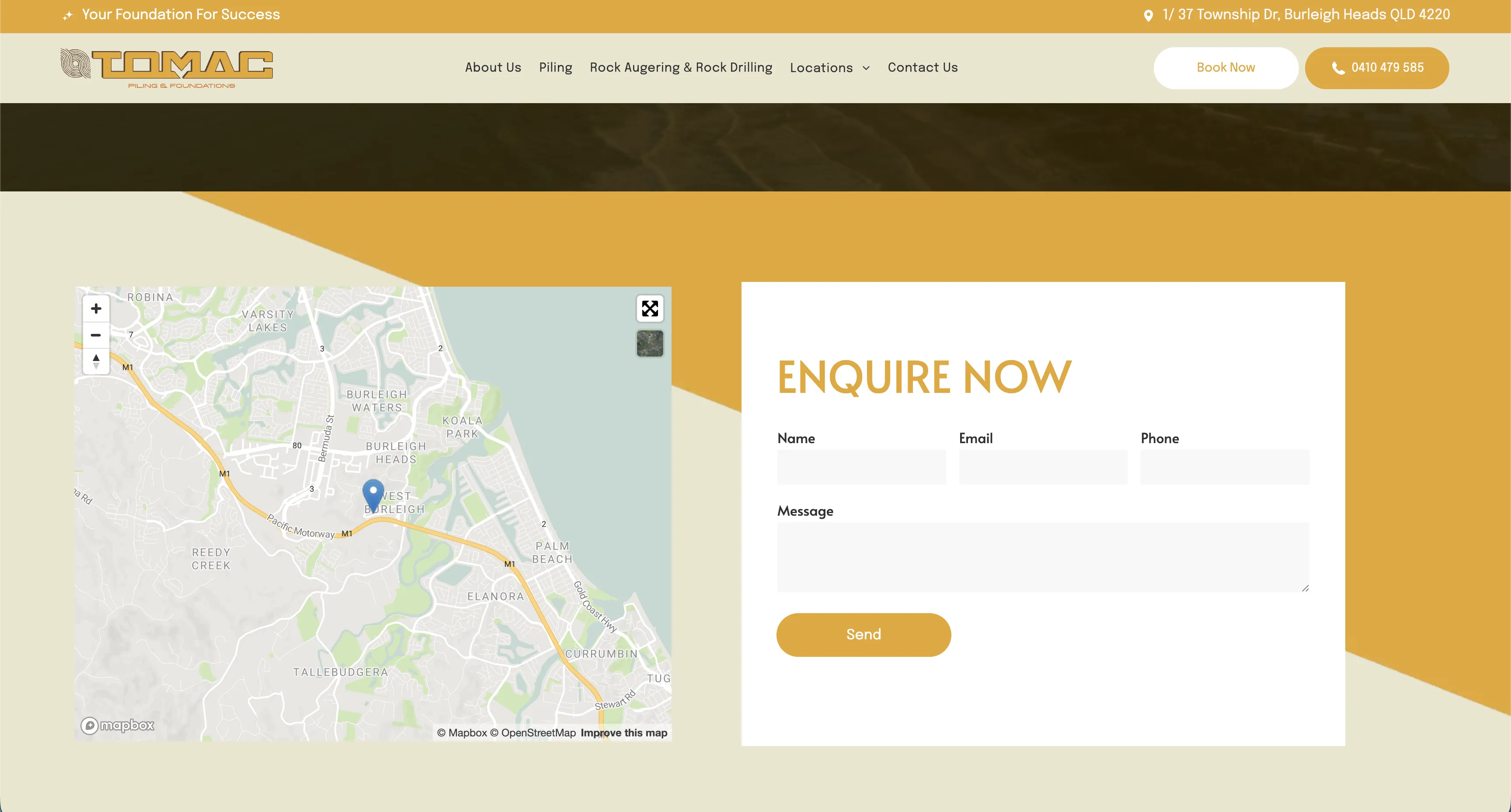This screenshot has height=812, width=1511.
Task: Click the Improve this map link
Action: click(623, 733)
